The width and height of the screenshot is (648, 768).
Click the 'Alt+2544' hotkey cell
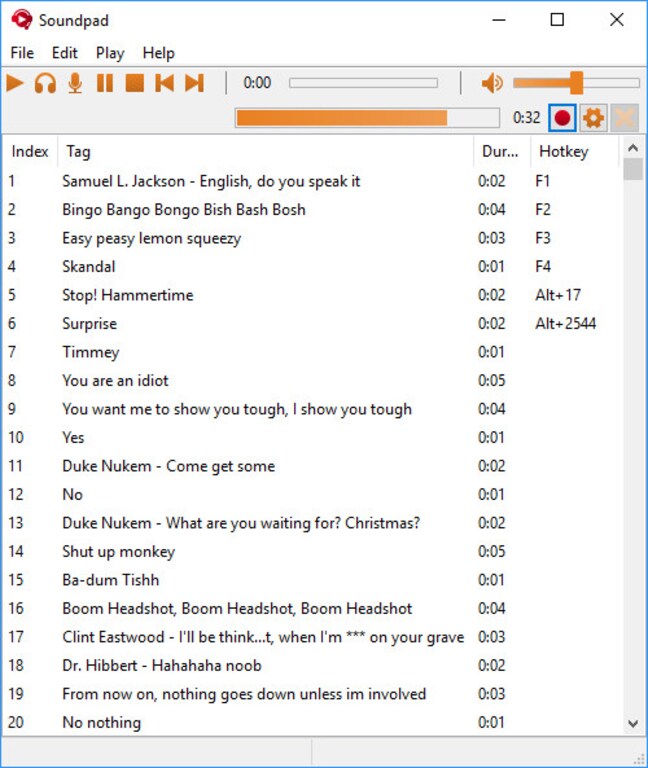tap(566, 323)
